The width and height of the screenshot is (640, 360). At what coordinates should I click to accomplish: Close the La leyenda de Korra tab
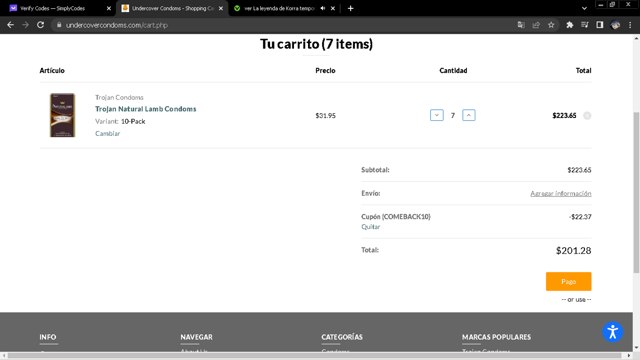pos(333,8)
